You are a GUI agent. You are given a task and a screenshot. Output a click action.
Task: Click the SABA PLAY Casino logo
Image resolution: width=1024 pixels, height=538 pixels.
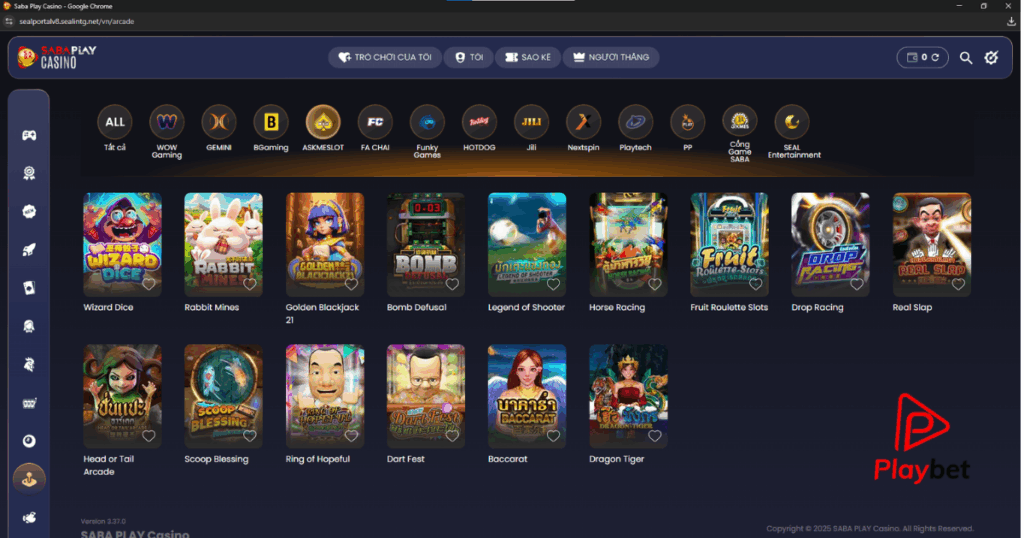[57, 57]
